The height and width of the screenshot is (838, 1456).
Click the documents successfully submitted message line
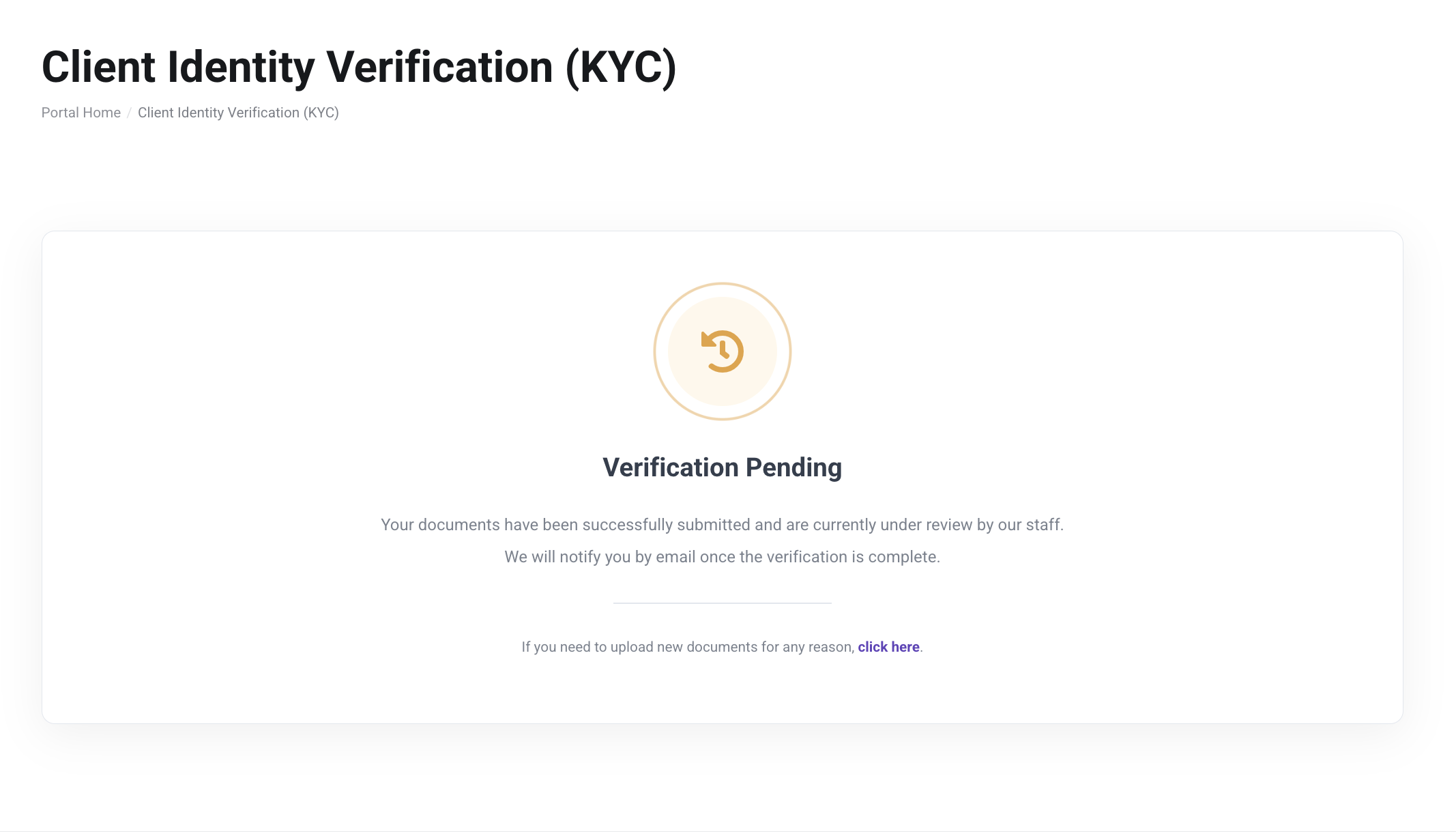pyautogui.click(x=722, y=525)
